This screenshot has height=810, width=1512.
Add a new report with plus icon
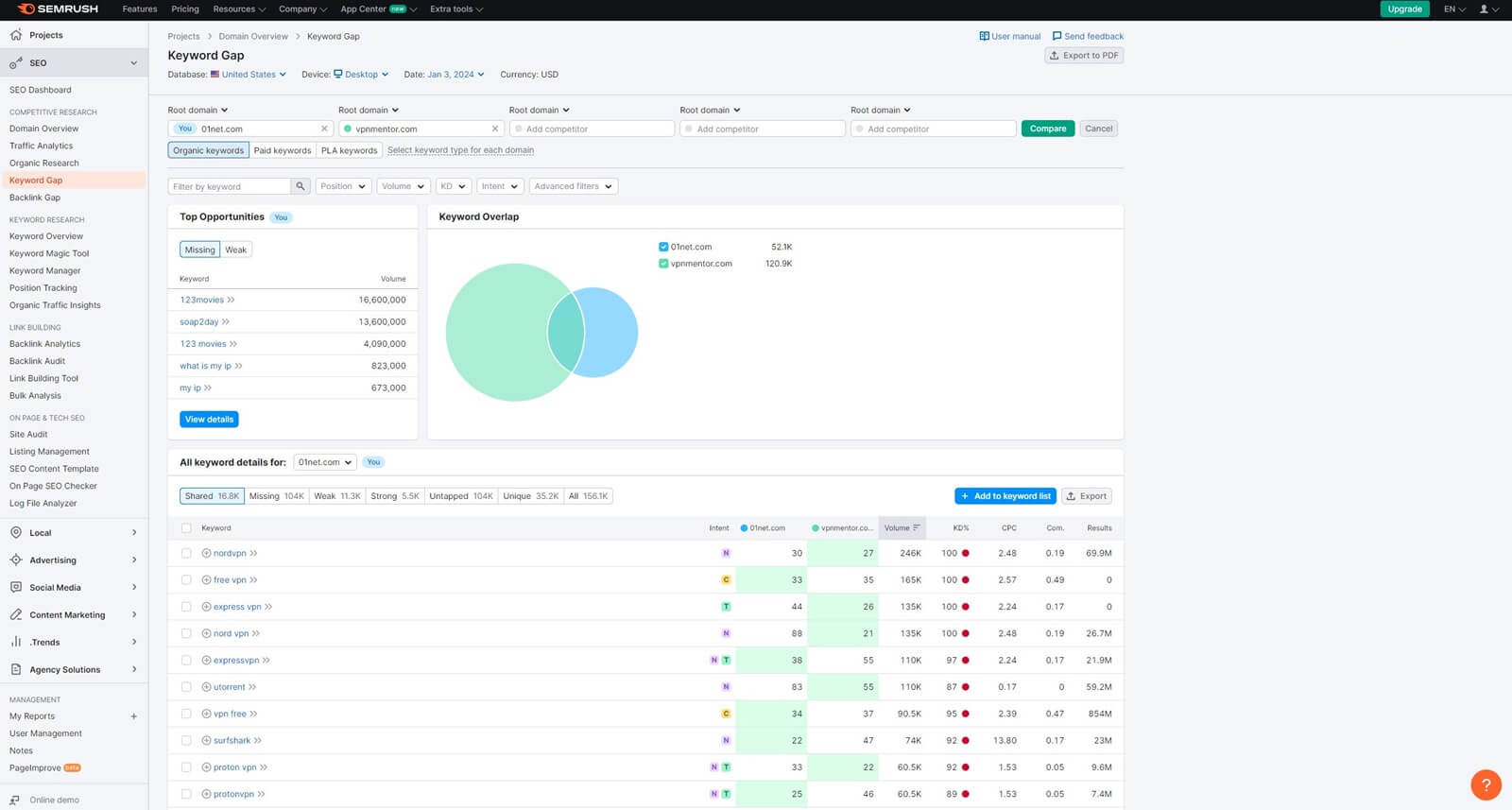click(x=133, y=716)
